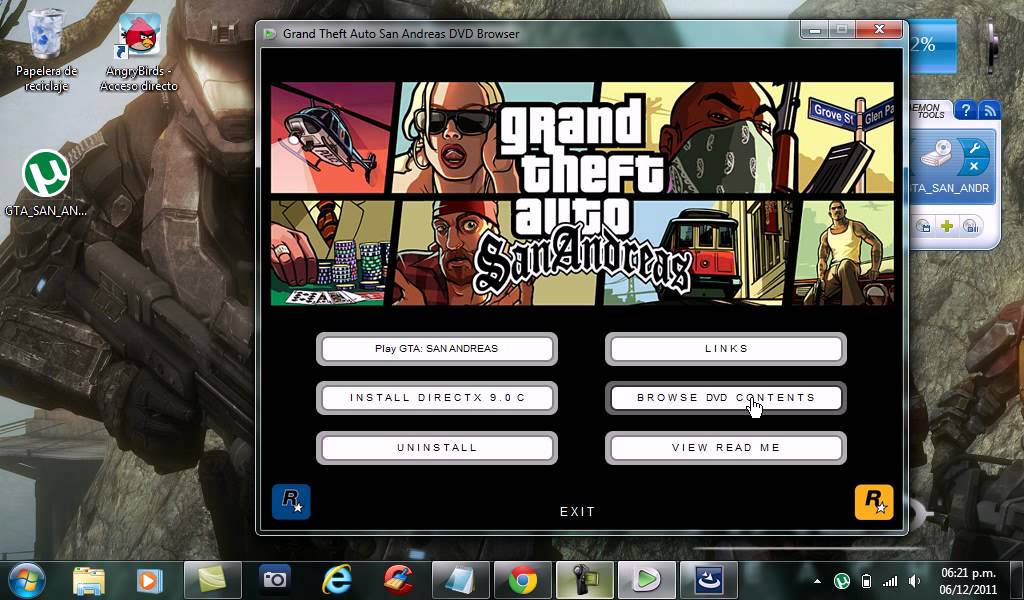Switch to the green notes taskbar window
Screen dimensions: 1024x600
point(212,580)
